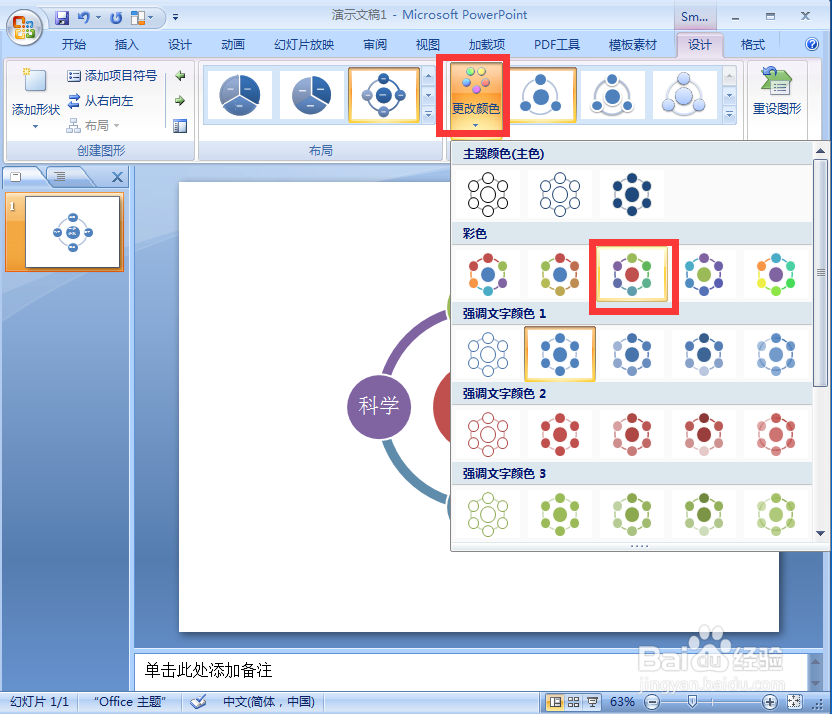Open the 插入 ribbon tab
The width and height of the screenshot is (832, 714).
click(127, 45)
